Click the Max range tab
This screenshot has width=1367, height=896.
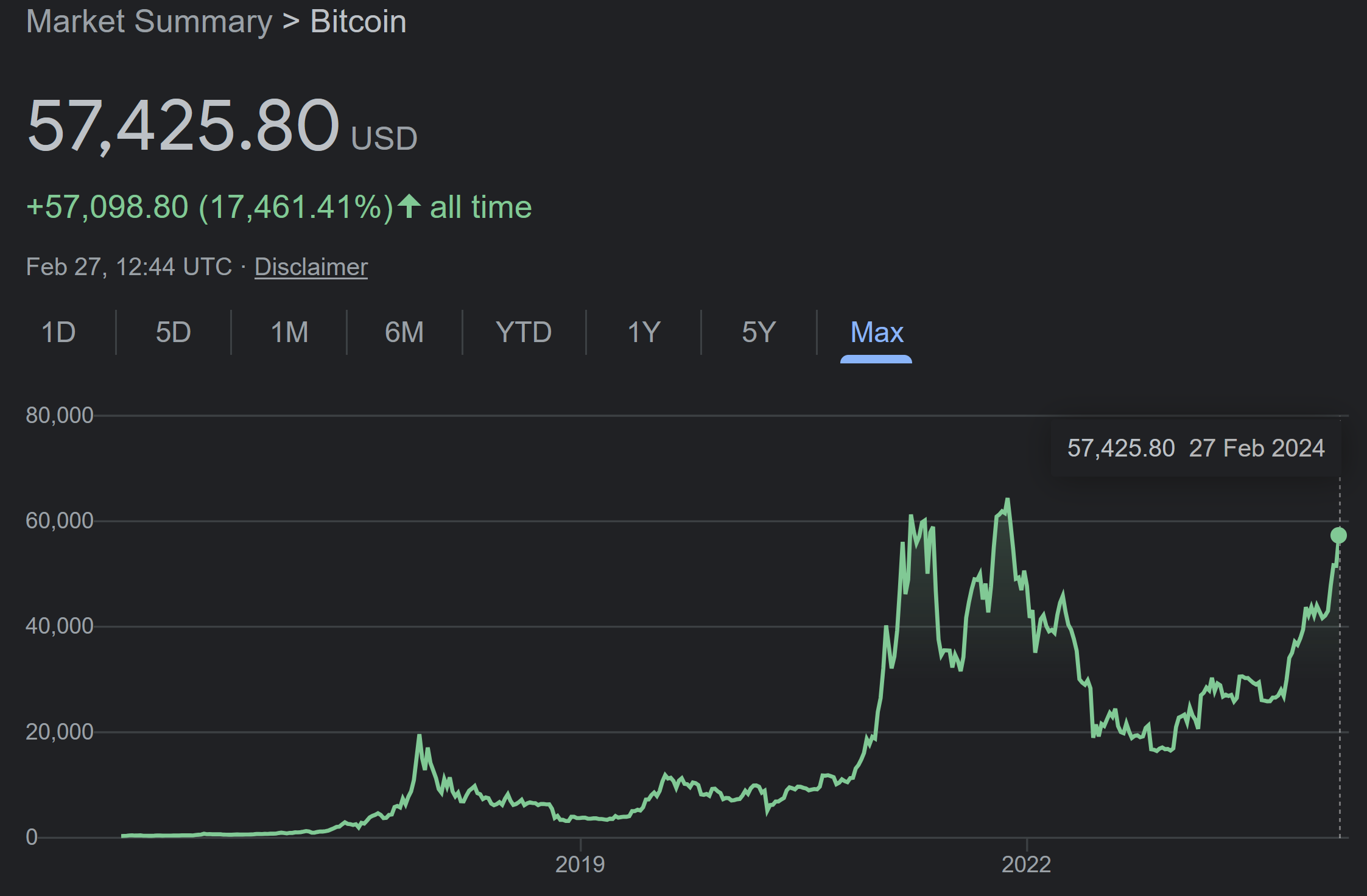(x=876, y=332)
